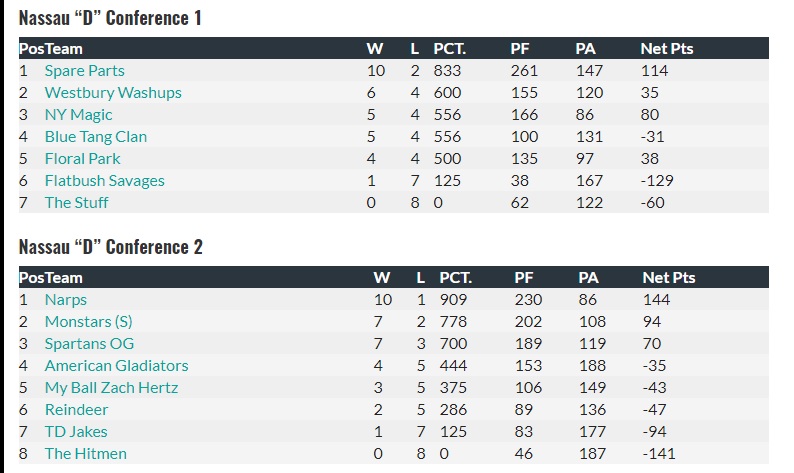Screen dimensions: 794x473
Task: Open the Monstars (S) team link
Action: 88,322
